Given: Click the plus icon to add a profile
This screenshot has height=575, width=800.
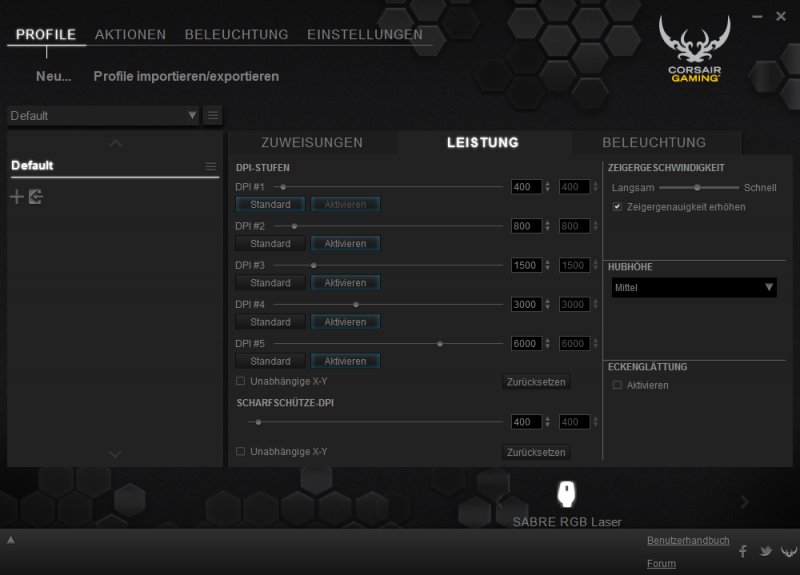Looking at the screenshot, I should (x=16, y=197).
